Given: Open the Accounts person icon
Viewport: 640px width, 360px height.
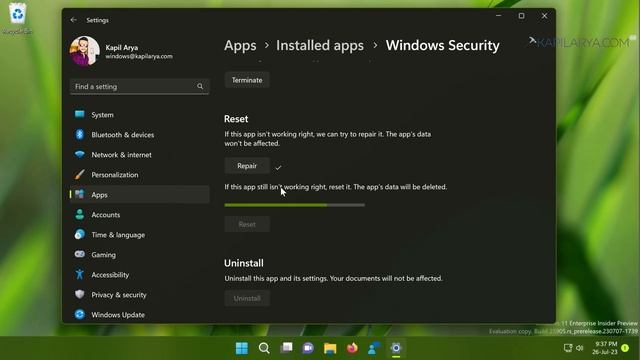Looking at the screenshot, I should pyautogui.click(x=80, y=214).
